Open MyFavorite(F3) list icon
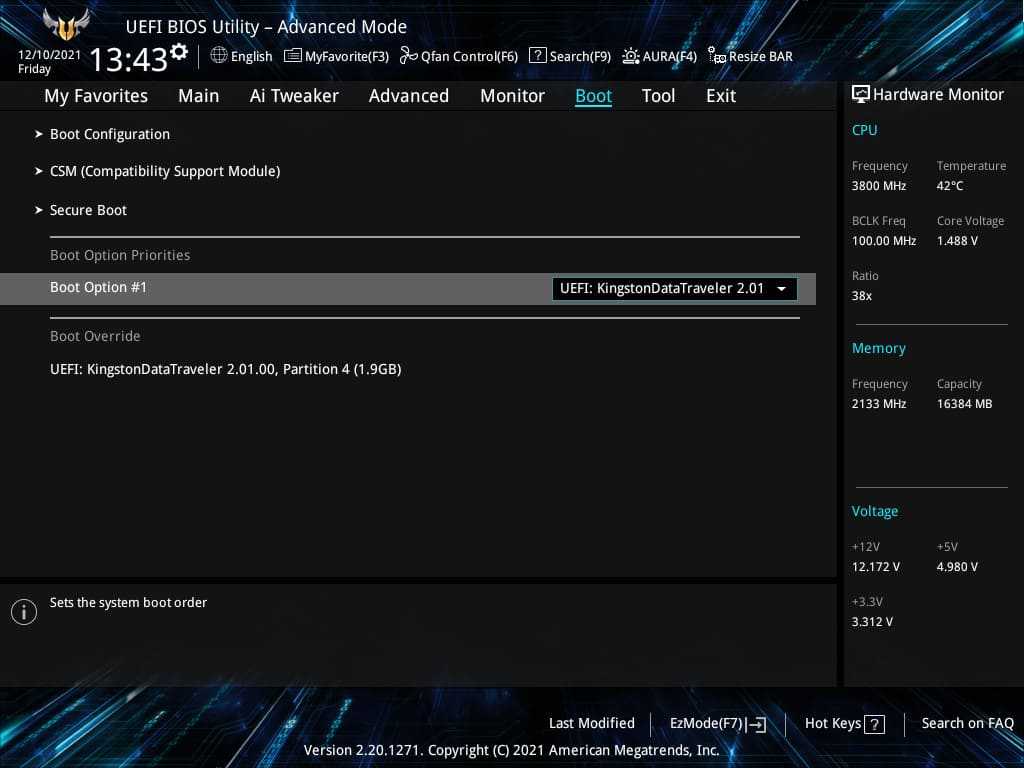1024x768 pixels. point(293,56)
